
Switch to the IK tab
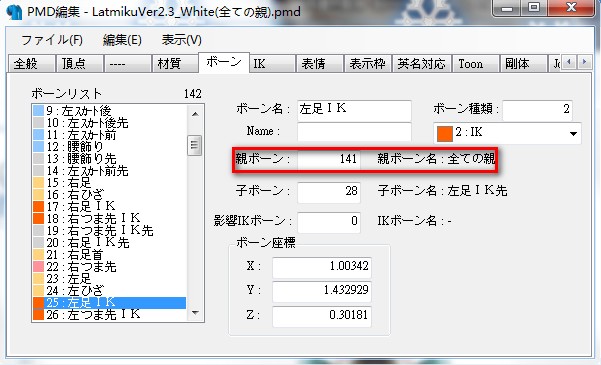[x=272, y=63]
